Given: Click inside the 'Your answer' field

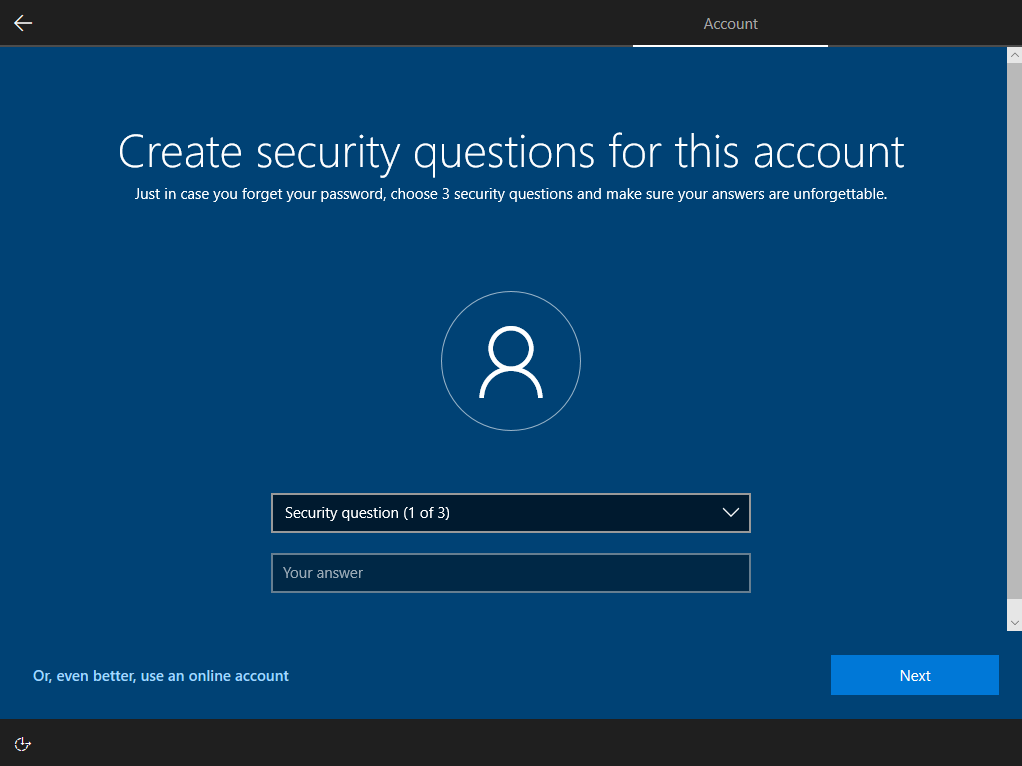Looking at the screenshot, I should click(x=511, y=573).
